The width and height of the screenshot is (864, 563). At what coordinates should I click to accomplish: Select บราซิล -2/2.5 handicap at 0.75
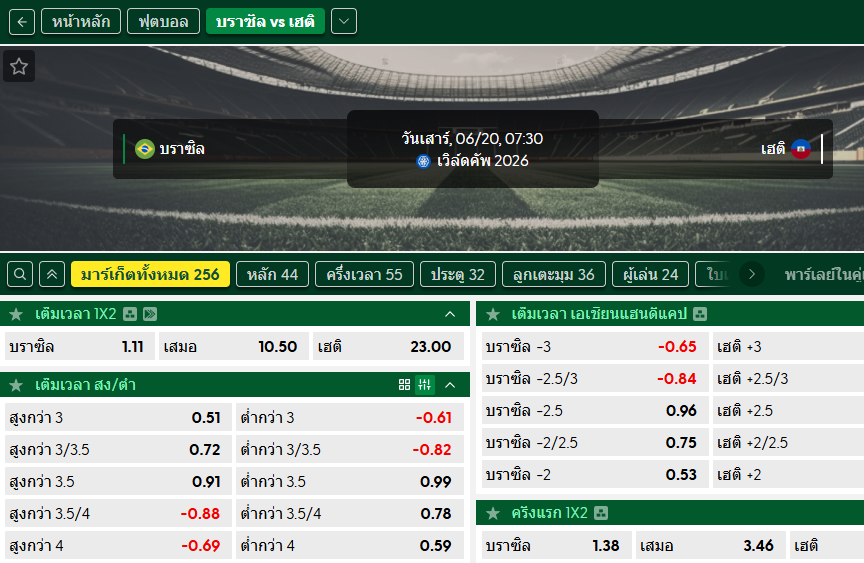tap(595, 442)
